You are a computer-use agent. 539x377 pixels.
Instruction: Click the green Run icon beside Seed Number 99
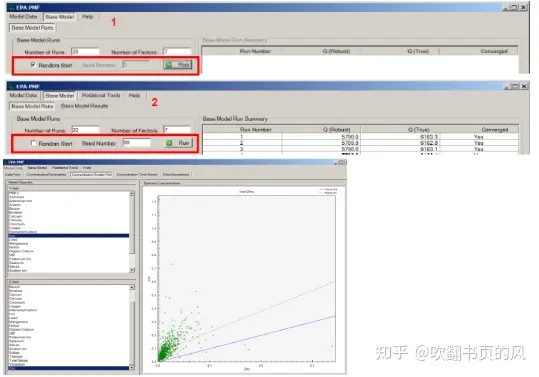coord(169,143)
